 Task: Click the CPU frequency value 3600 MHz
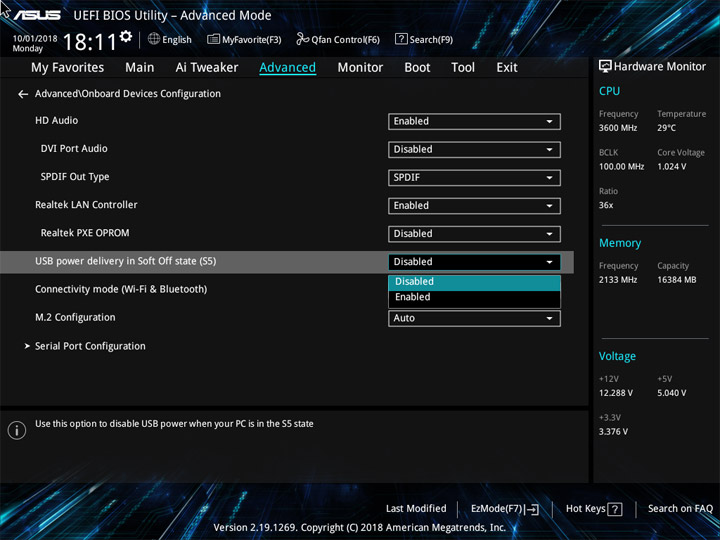(618, 128)
